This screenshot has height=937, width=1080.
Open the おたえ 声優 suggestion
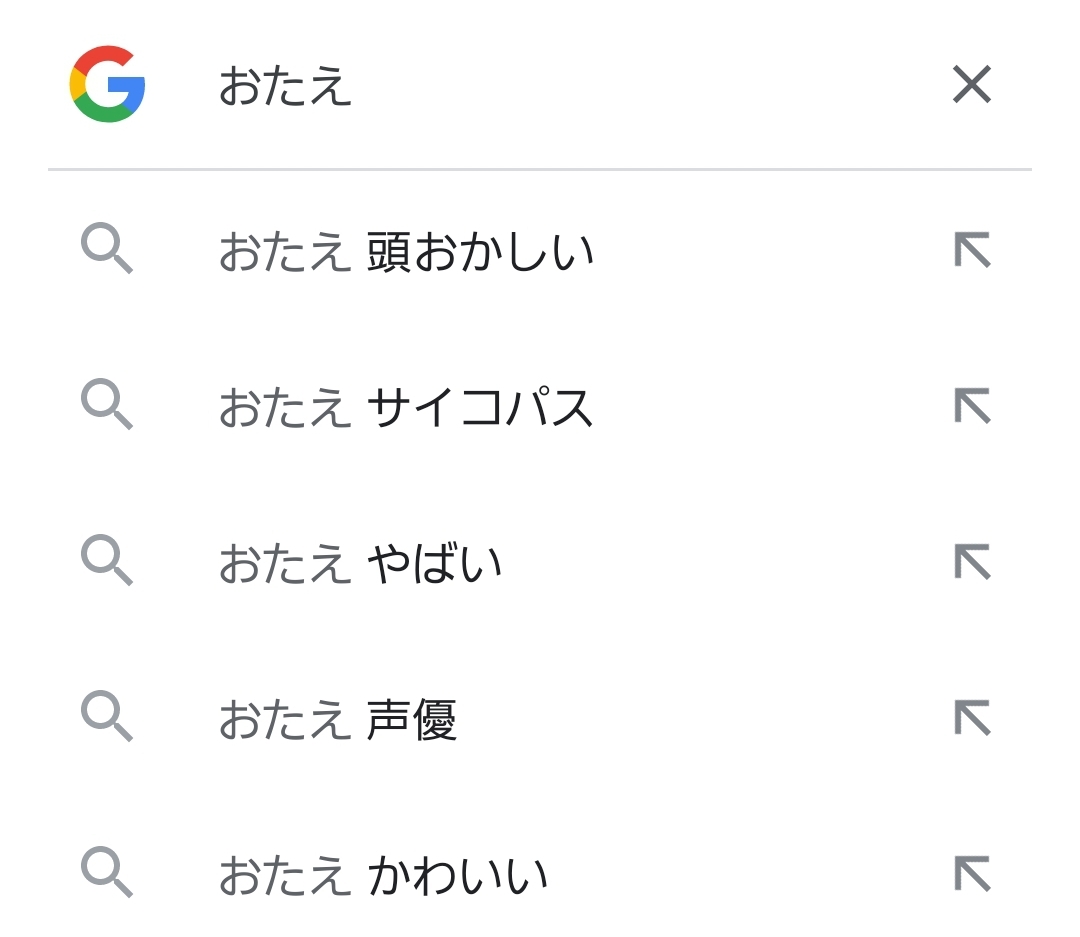pos(338,720)
